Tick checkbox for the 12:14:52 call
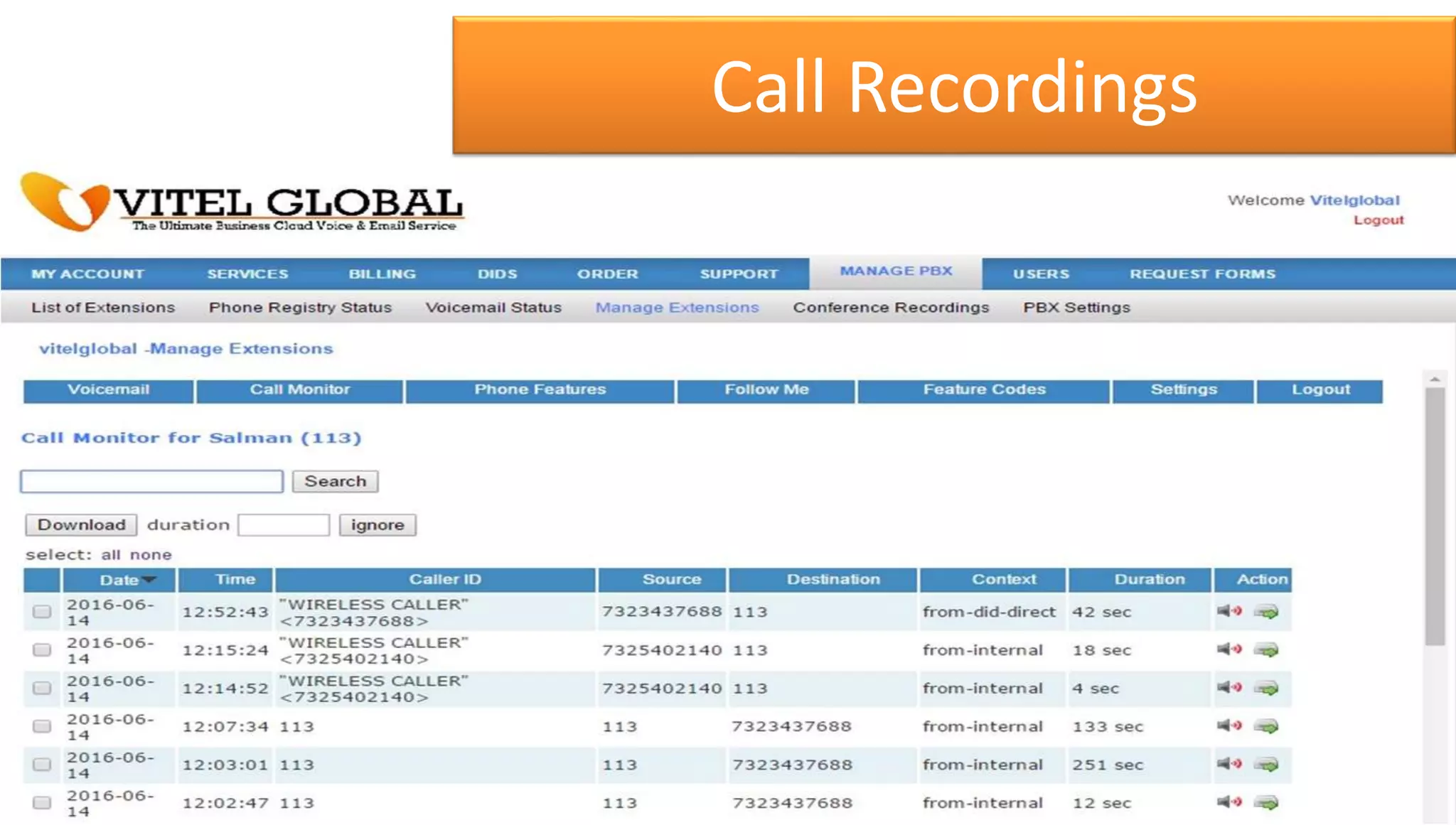The image size is (1456, 825). tap(42, 688)
